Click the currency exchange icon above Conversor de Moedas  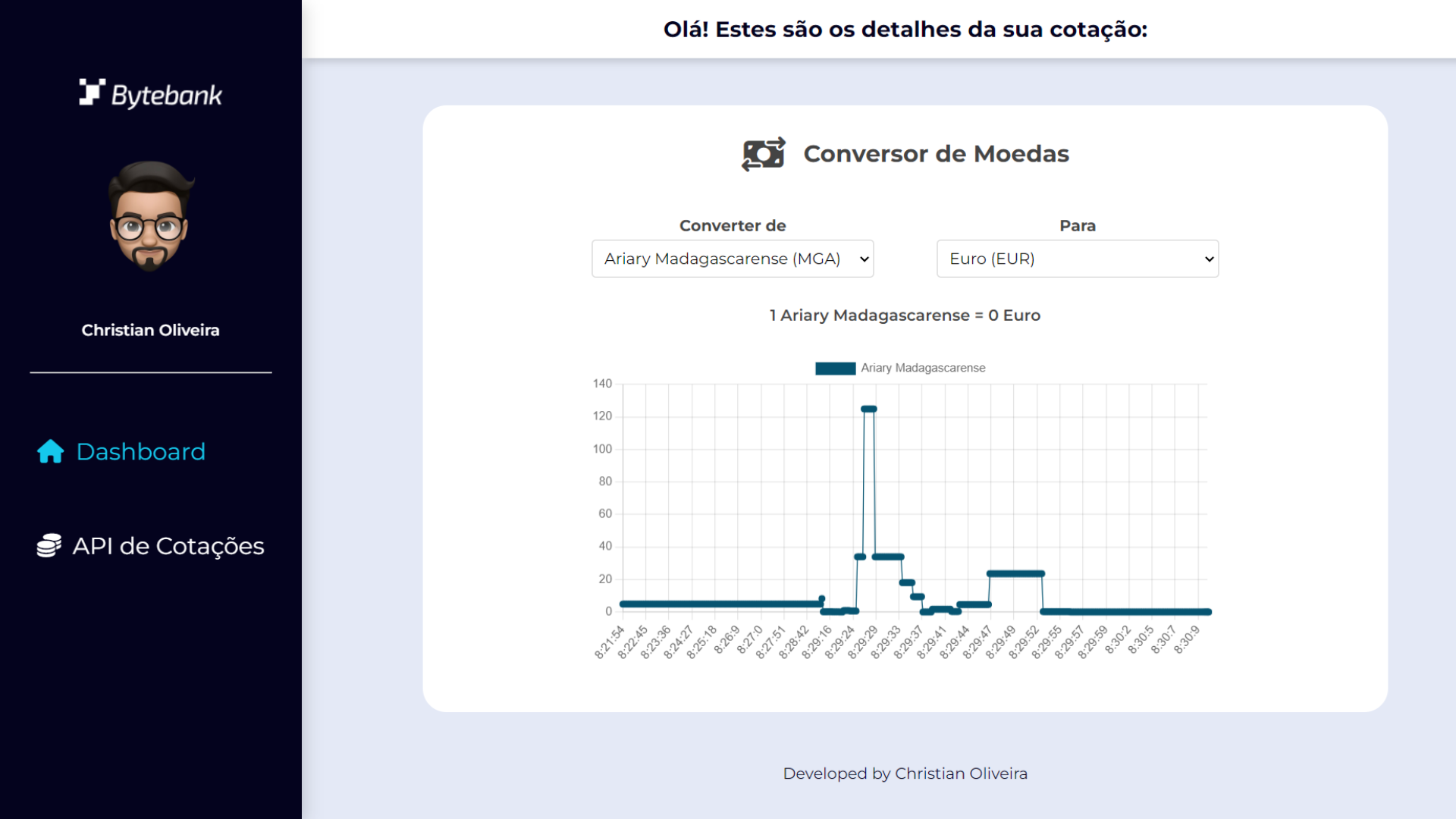tap(763, 153)
